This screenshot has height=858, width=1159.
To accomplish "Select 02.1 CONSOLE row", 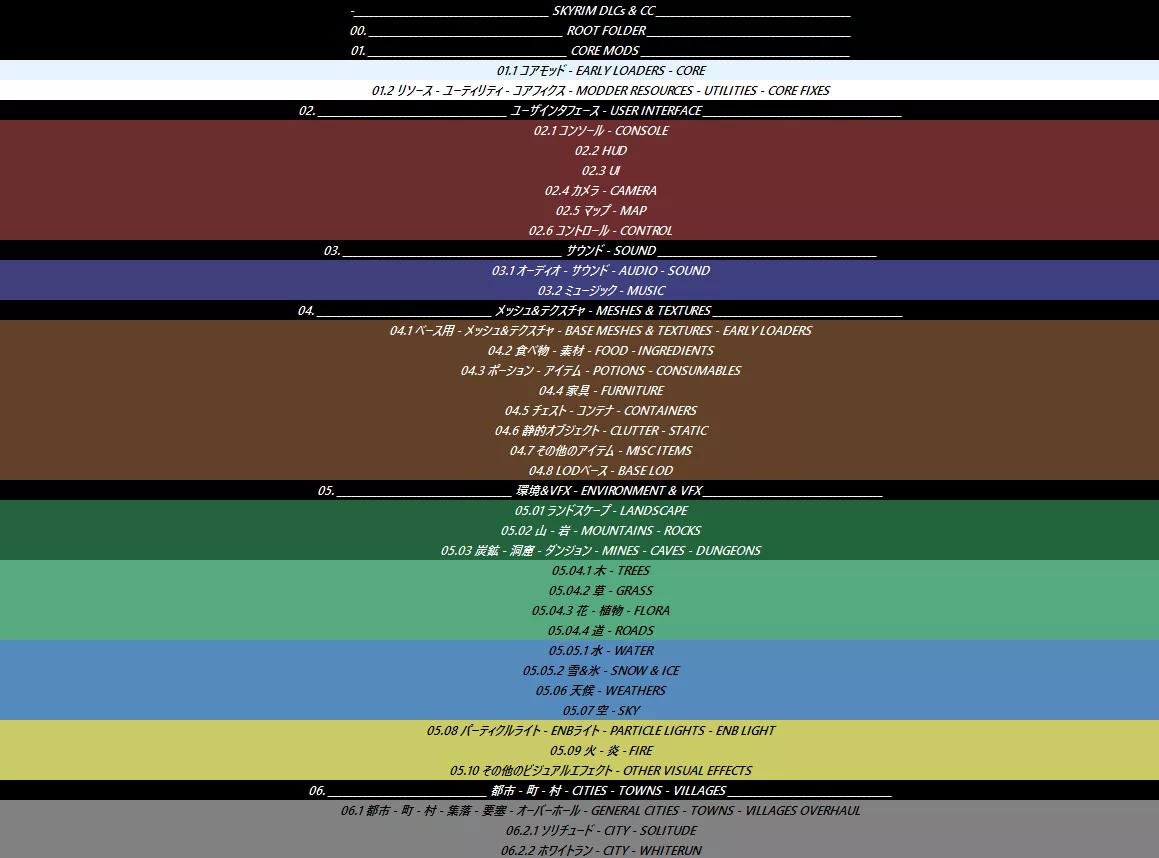I will pyautogui.click(x=580, y=130).
